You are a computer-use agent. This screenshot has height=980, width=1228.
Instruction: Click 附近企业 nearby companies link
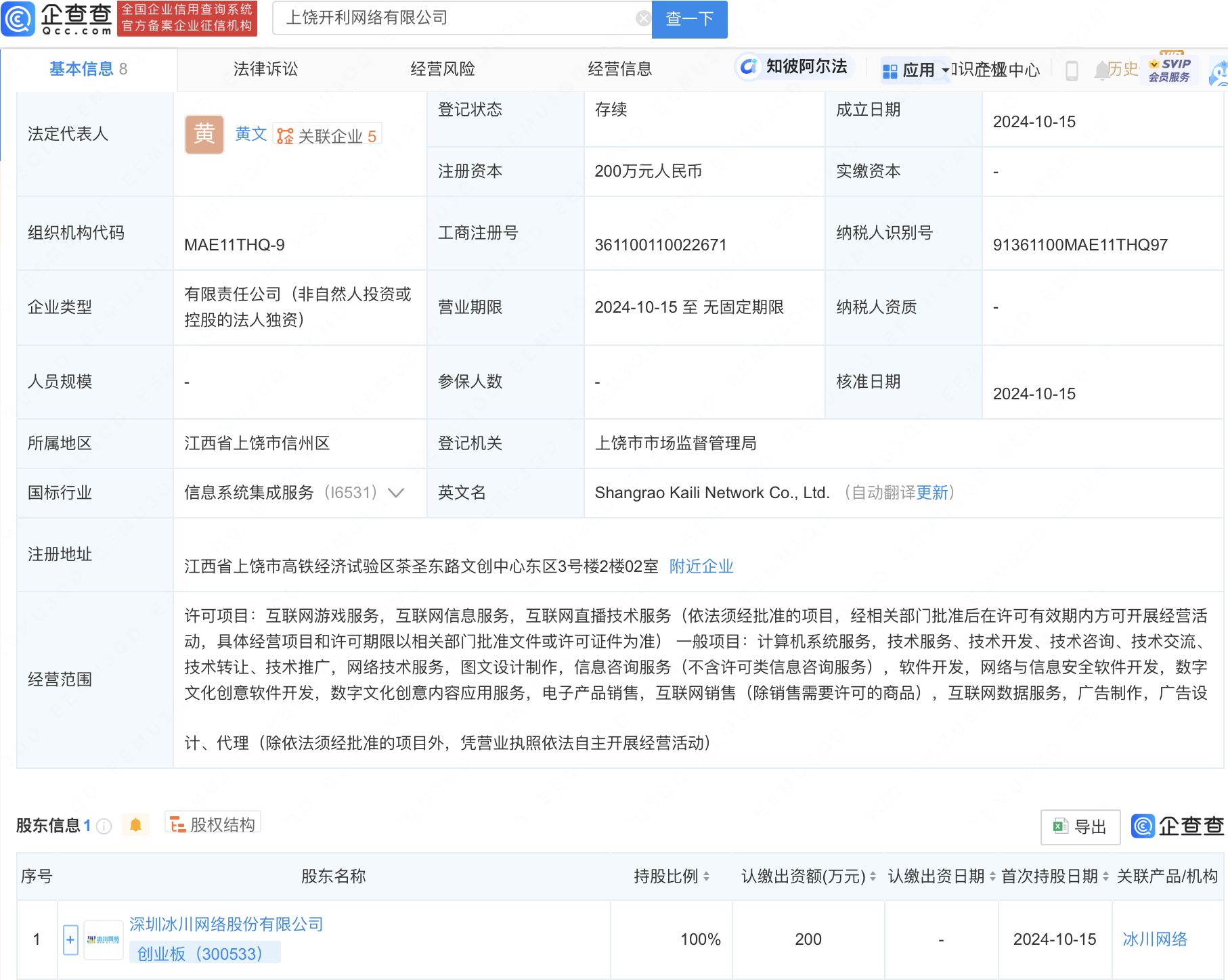[x=701, y=566]
